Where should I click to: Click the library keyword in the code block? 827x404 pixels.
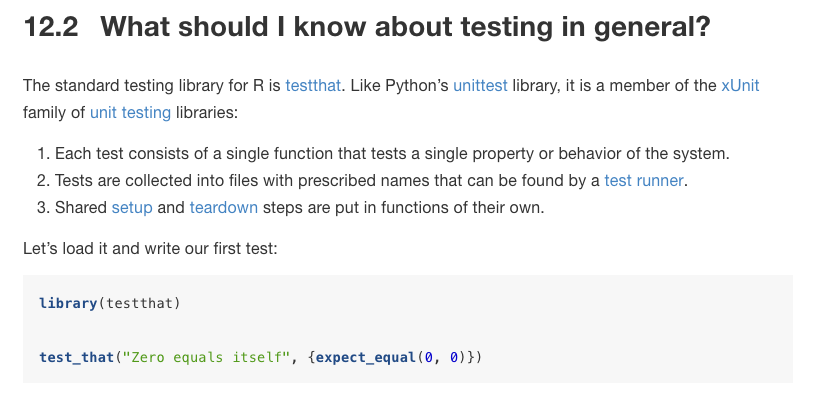67,302
